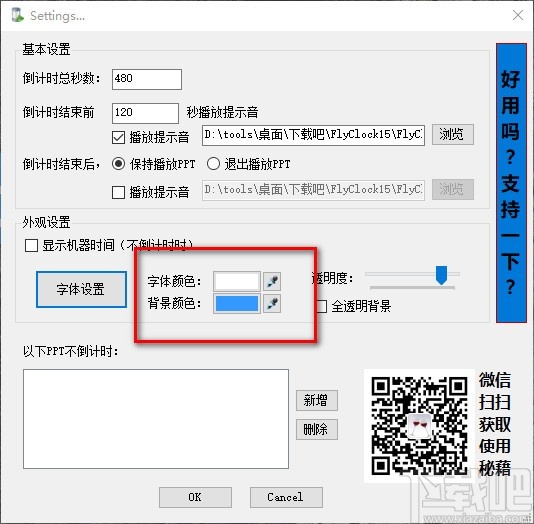Click the empty PPT exclusion list box
Image resolution: width=534 pixels, height=524 pixels.
pyautogui.click(x=156, y=419)
